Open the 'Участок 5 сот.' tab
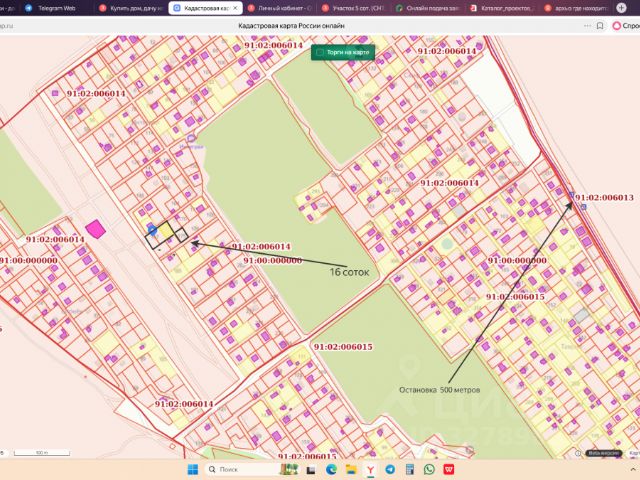The width and height of the screenshot is (640, 480). (x=353, y=8)
